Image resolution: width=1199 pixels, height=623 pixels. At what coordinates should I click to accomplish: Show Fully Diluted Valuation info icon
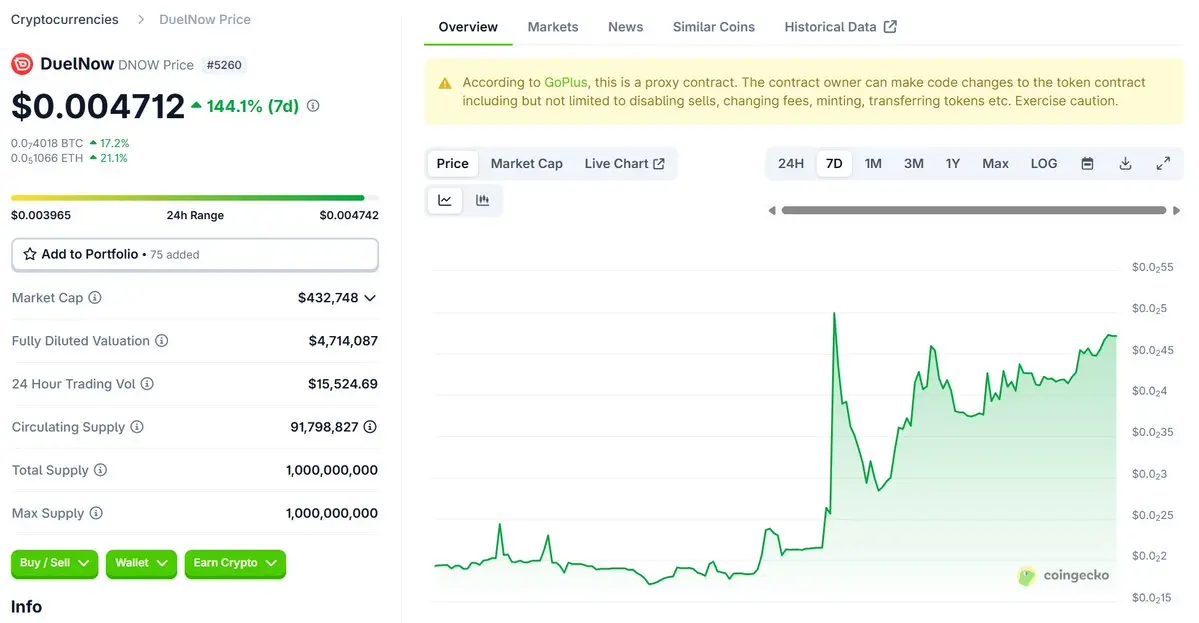[161, 341]
